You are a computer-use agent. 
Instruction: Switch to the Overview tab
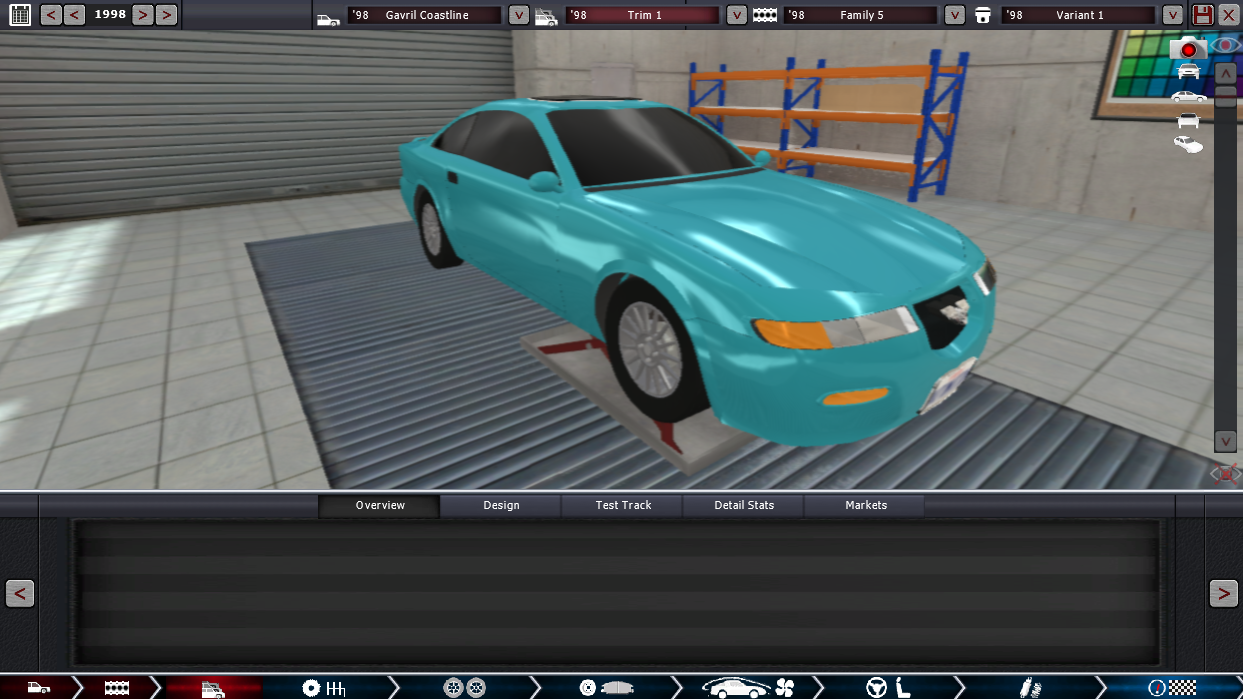380,505
